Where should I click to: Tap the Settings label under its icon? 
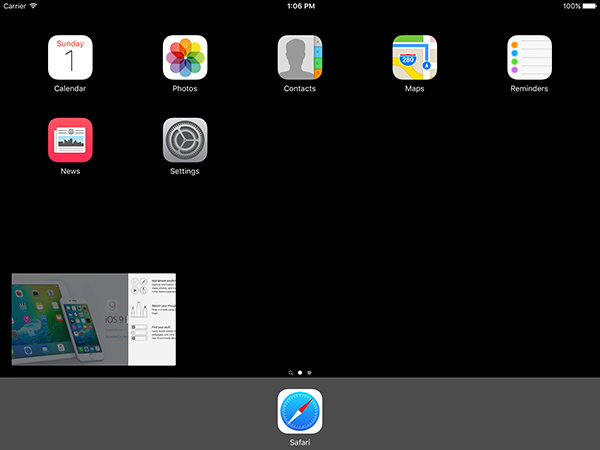(x=185, y=171)
